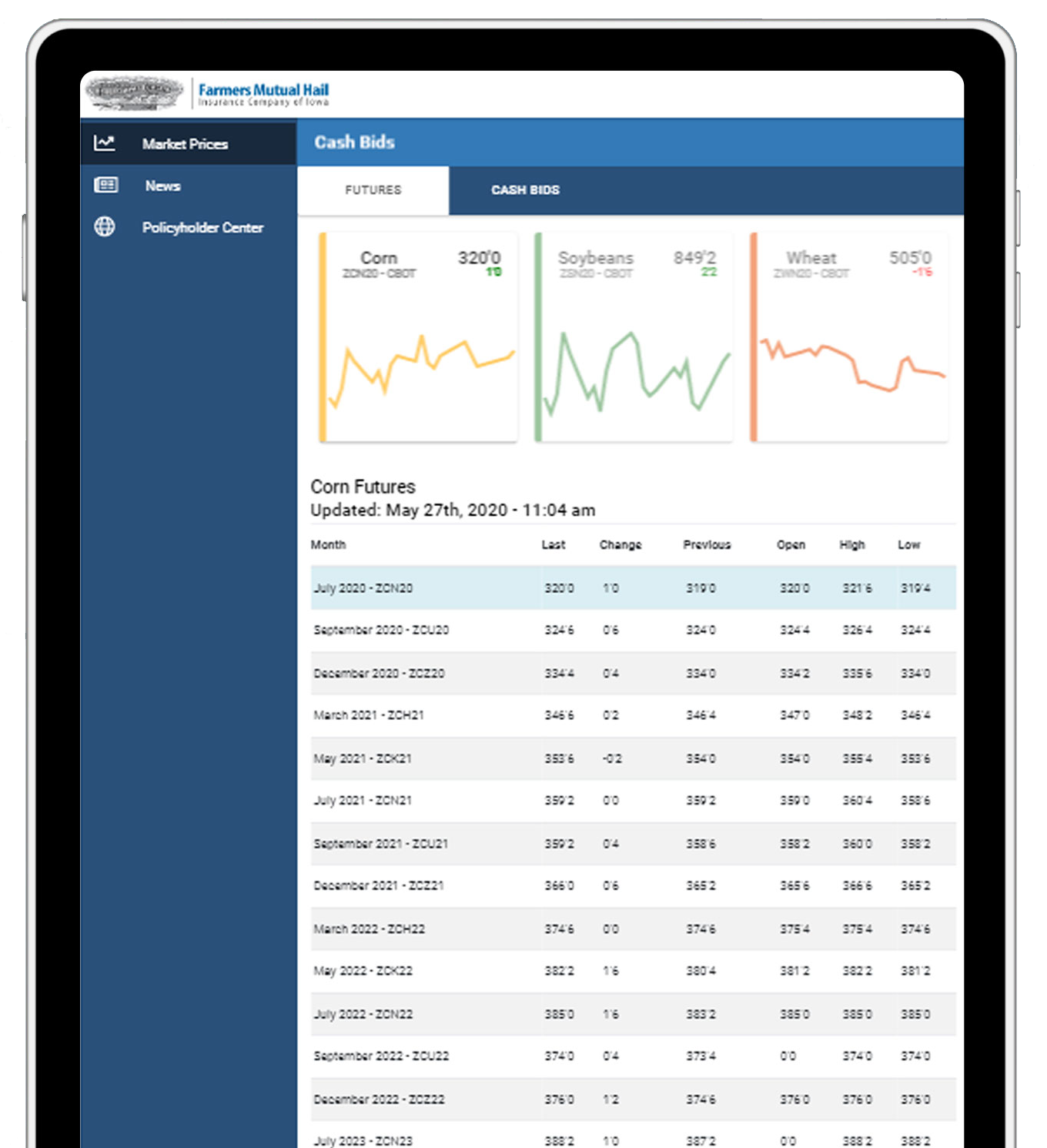Select the July 2023 - ZCN23 row
Screen dimensions: 1047x1148
coord(634,1135)
